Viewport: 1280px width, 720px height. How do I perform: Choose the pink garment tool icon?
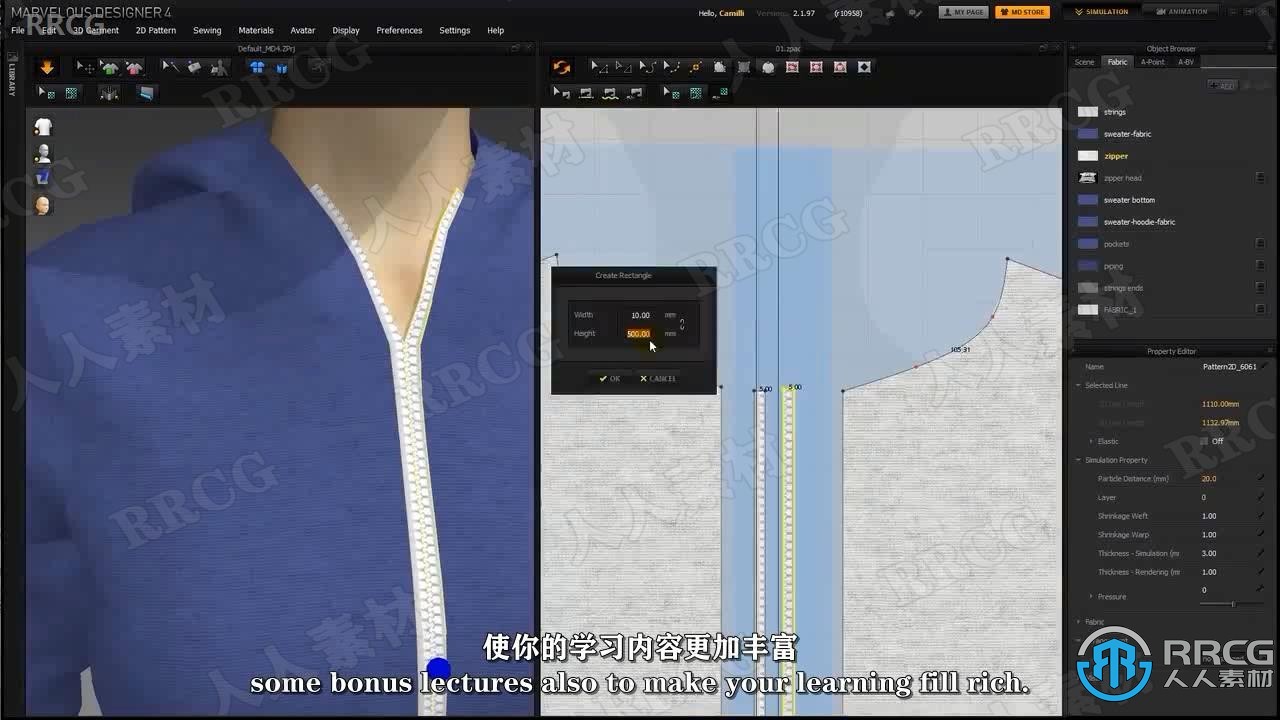pyautogui.click(x=134, y=67)
